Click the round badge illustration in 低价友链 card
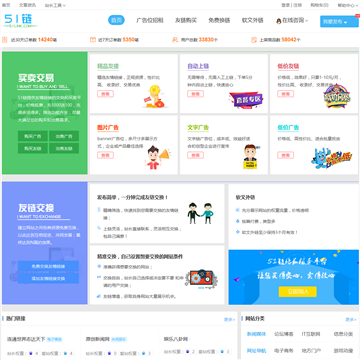360x360 pixels. tap(336, 96)
